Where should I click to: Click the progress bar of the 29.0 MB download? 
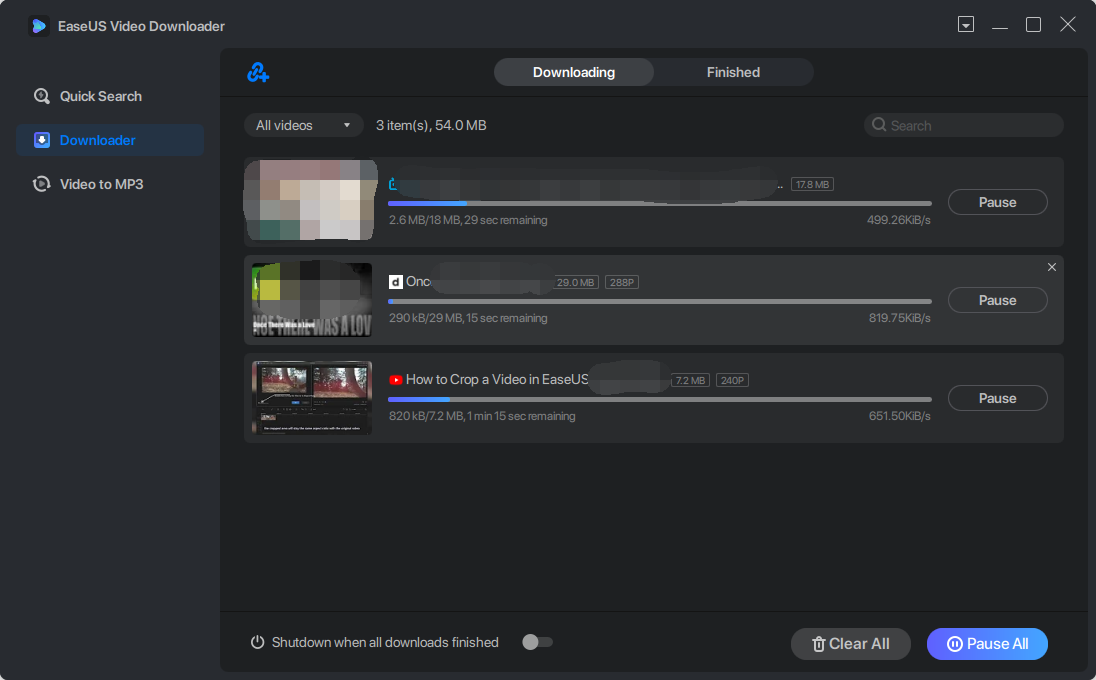pyautogui.click(x=660, y=301)
